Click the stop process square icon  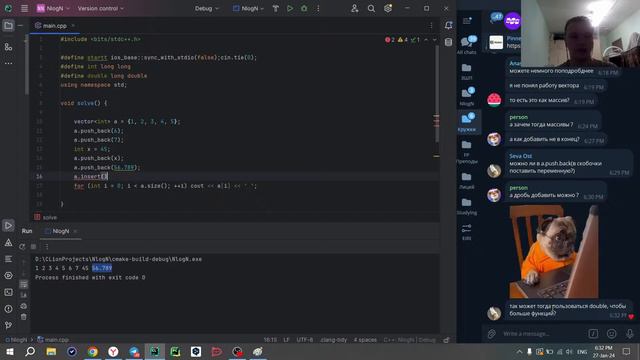point(33,247)
